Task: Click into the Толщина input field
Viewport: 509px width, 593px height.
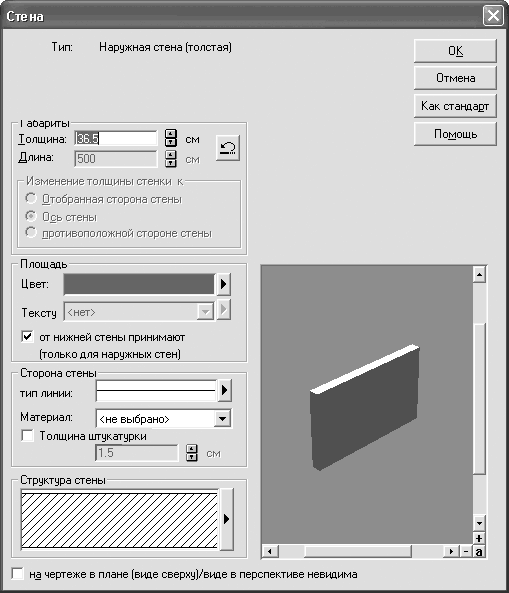Action: tap(116, 138)
